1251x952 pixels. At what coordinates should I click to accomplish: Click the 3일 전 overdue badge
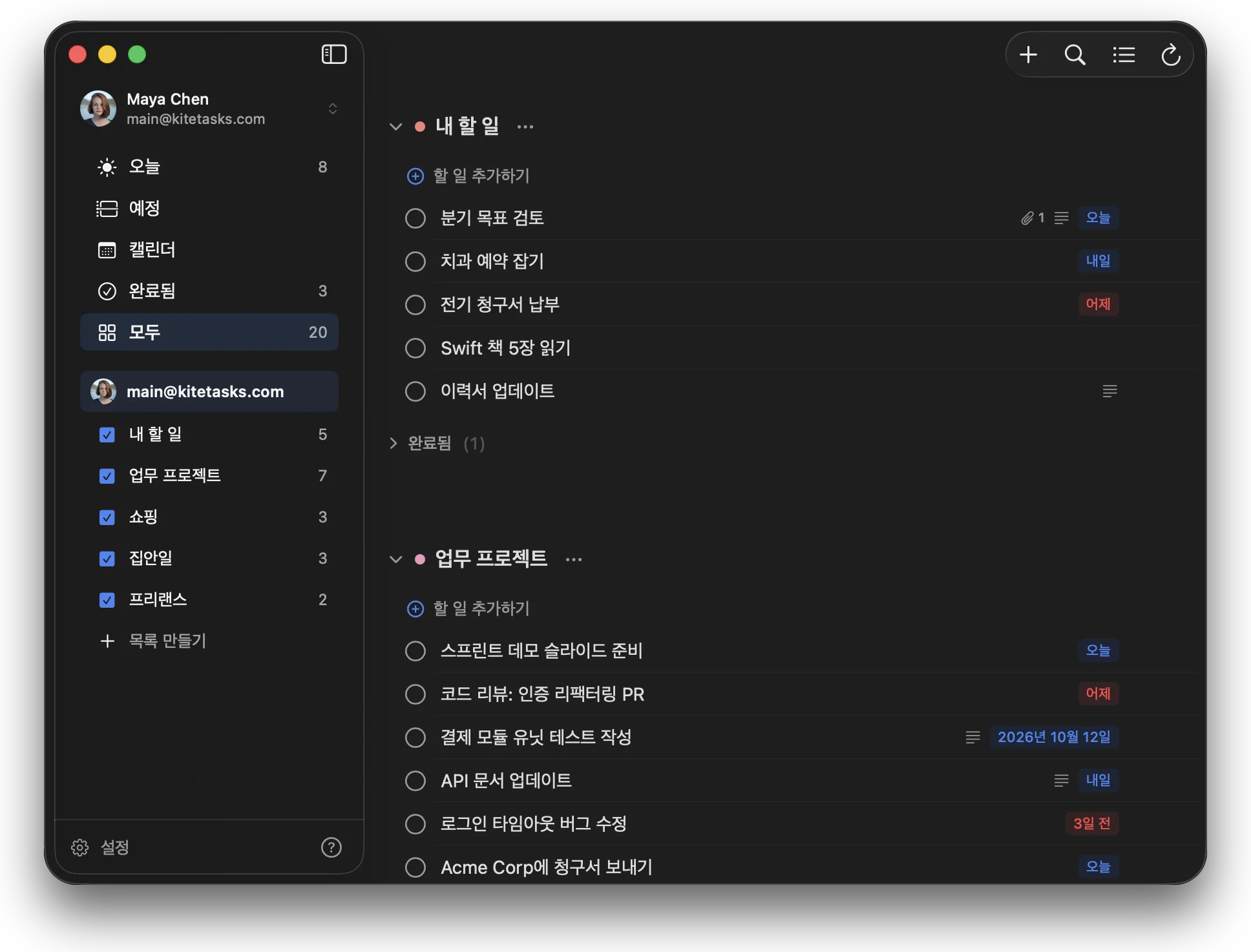[1091, 823]
